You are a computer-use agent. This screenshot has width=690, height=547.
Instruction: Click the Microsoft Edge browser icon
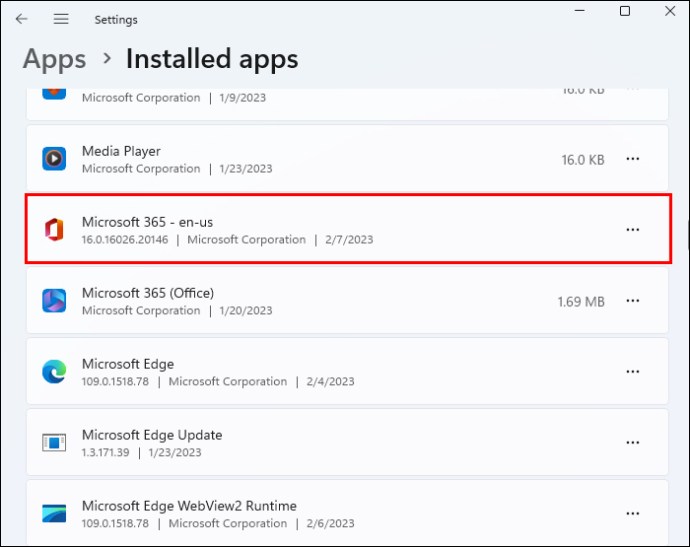54,372
